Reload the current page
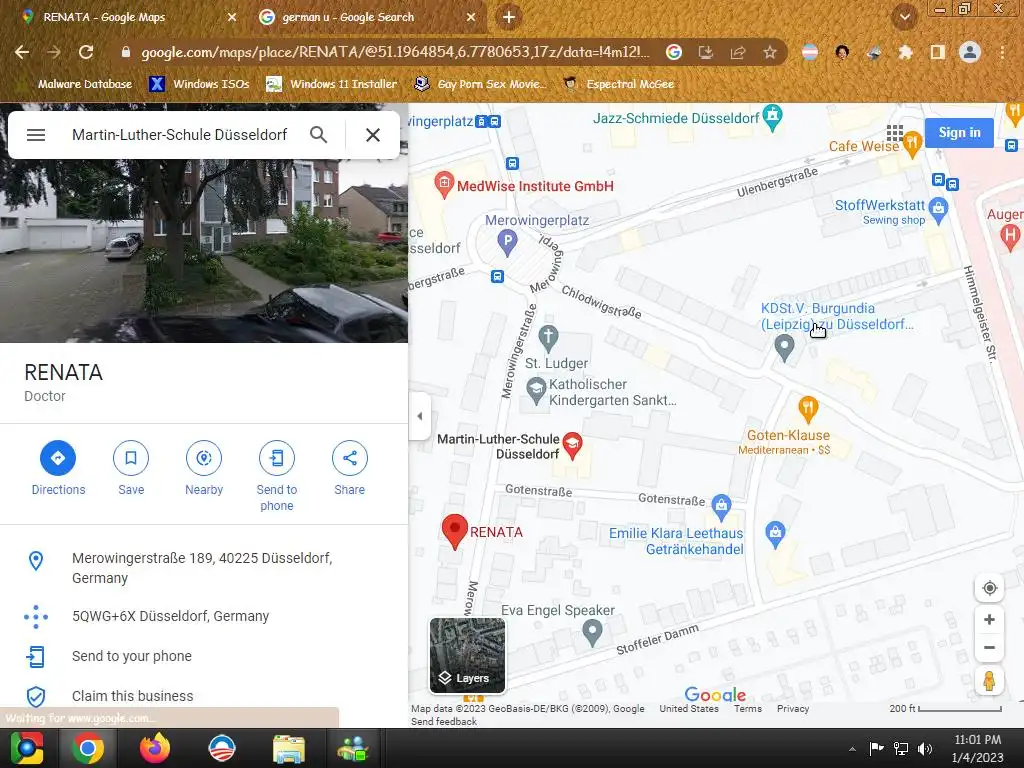Screen dimensions: 1024x768 point(86,52)
